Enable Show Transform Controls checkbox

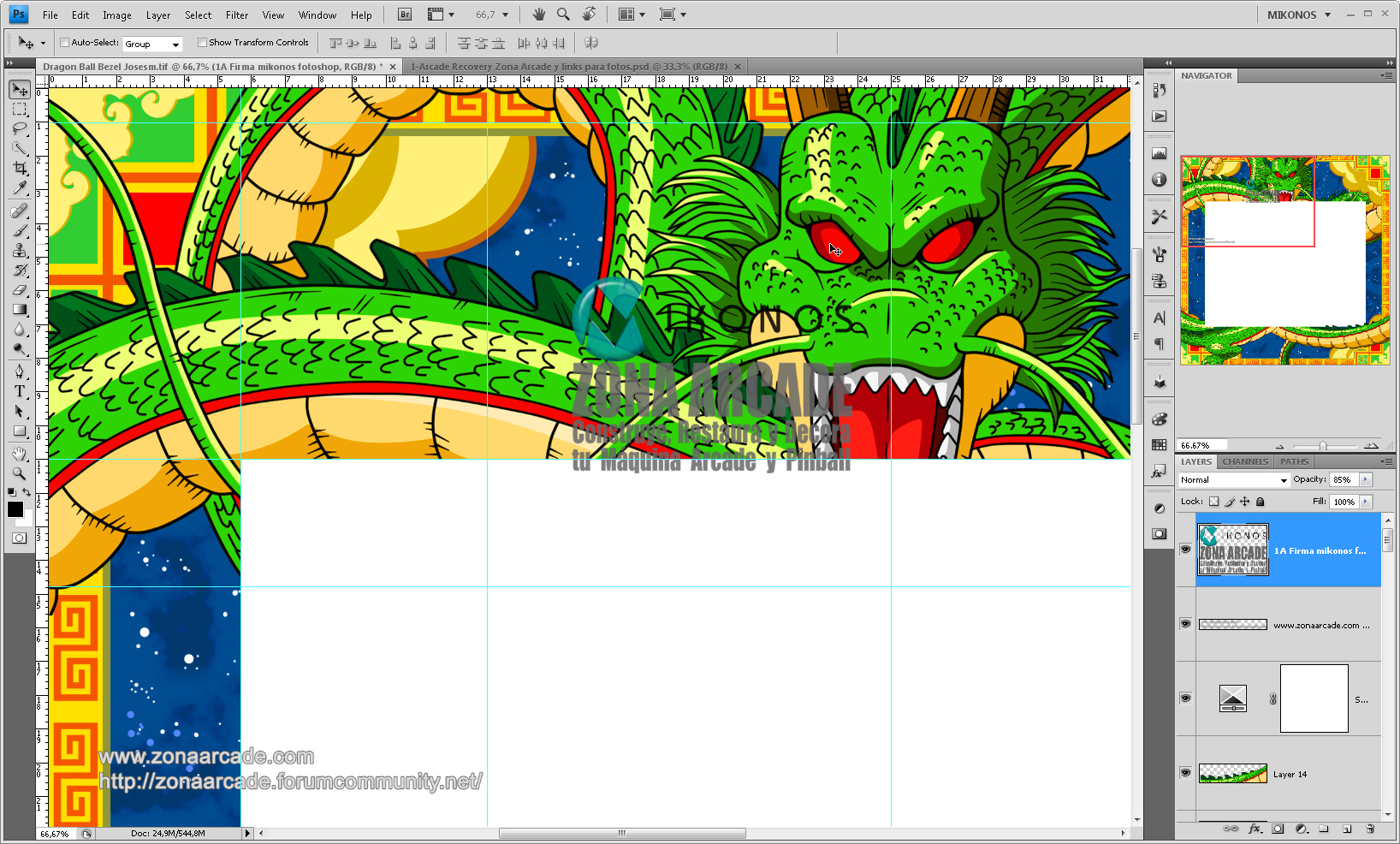click(202, 42)
